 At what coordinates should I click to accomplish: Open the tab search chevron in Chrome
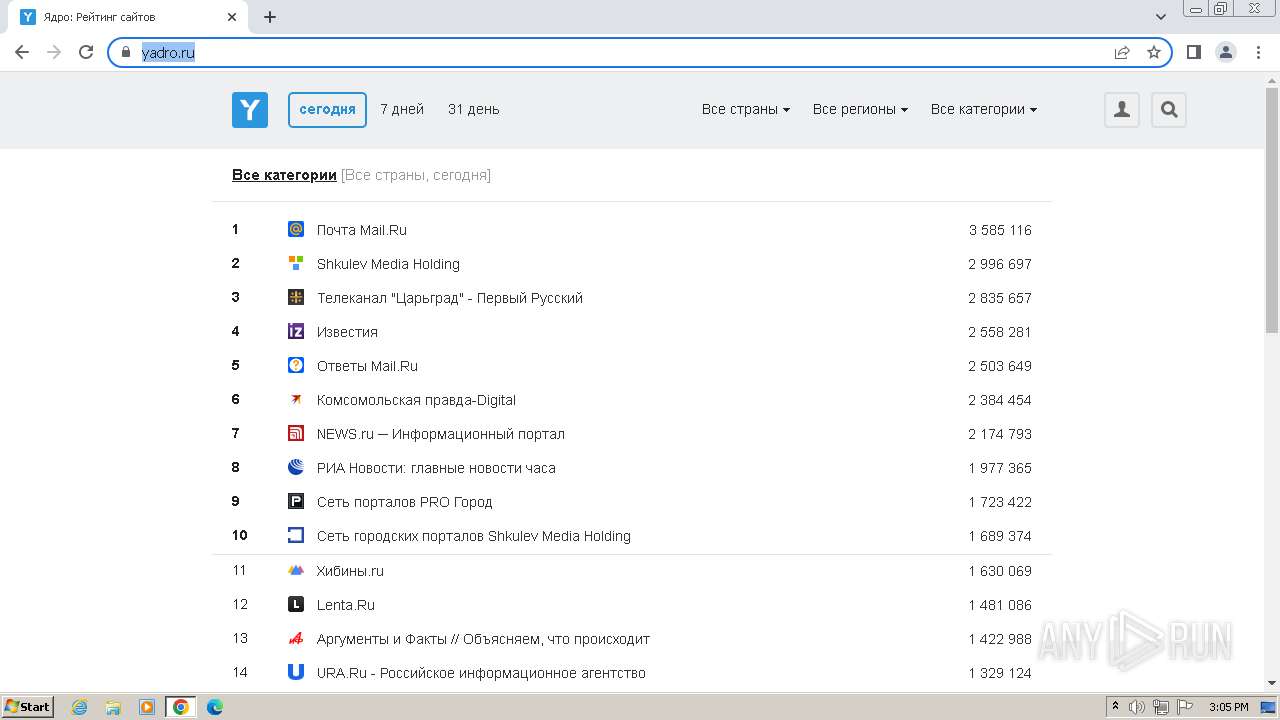1161,17
